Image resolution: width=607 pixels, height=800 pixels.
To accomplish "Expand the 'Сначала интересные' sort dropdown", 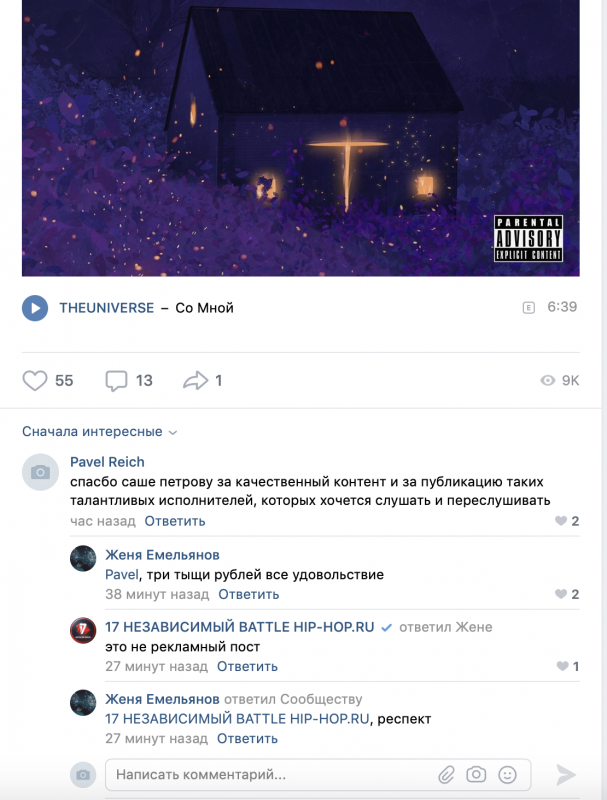I will 99,432.
